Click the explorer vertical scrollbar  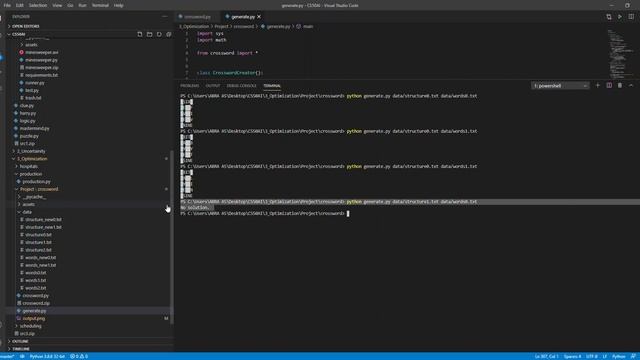click(171, 238)
